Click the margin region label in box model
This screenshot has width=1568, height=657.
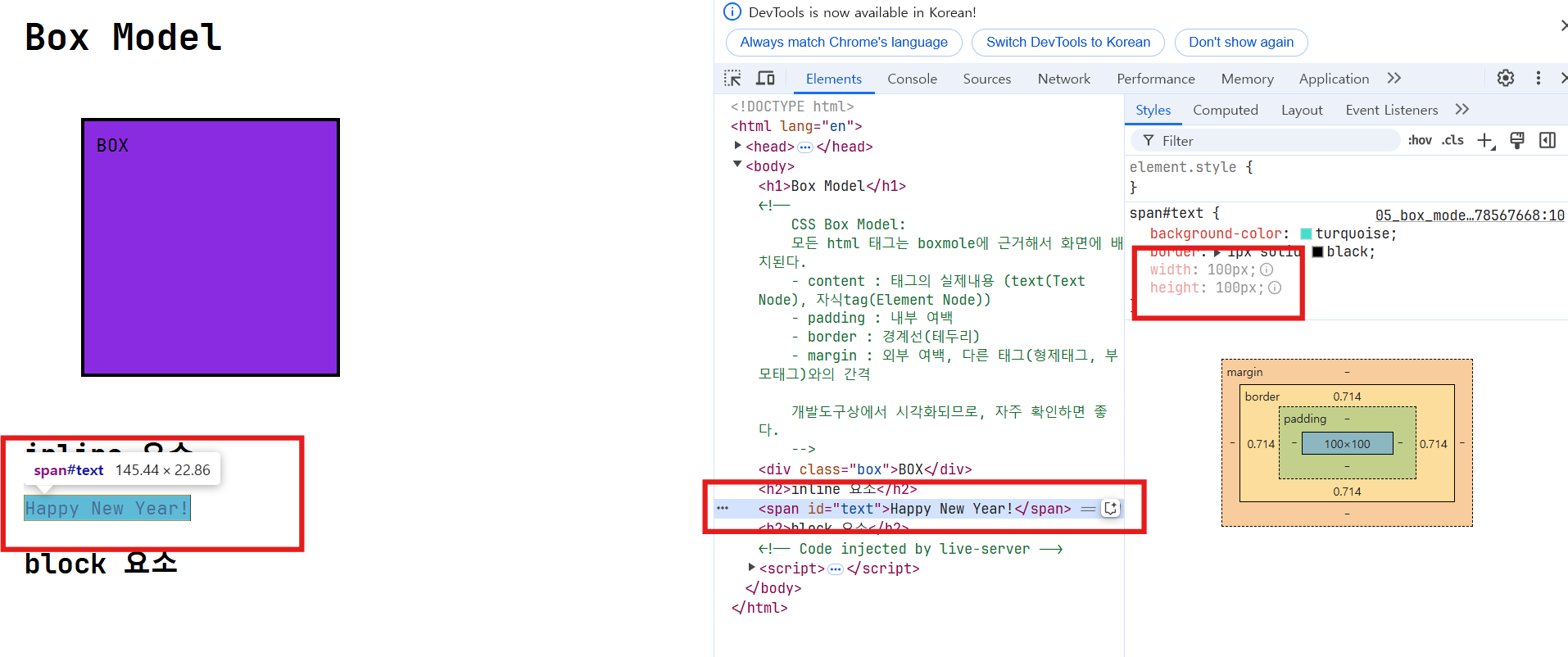coord(1244,372)
